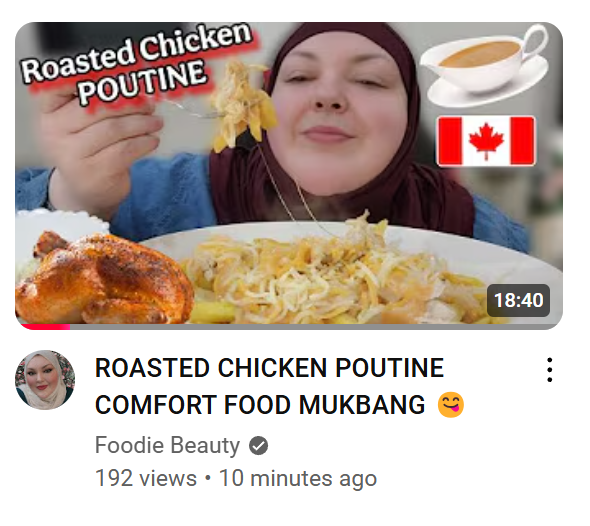Click the 18:40 duration badge
Viewport: 590px width, 526px height.
pyautogui.click(x=518, y=300)
